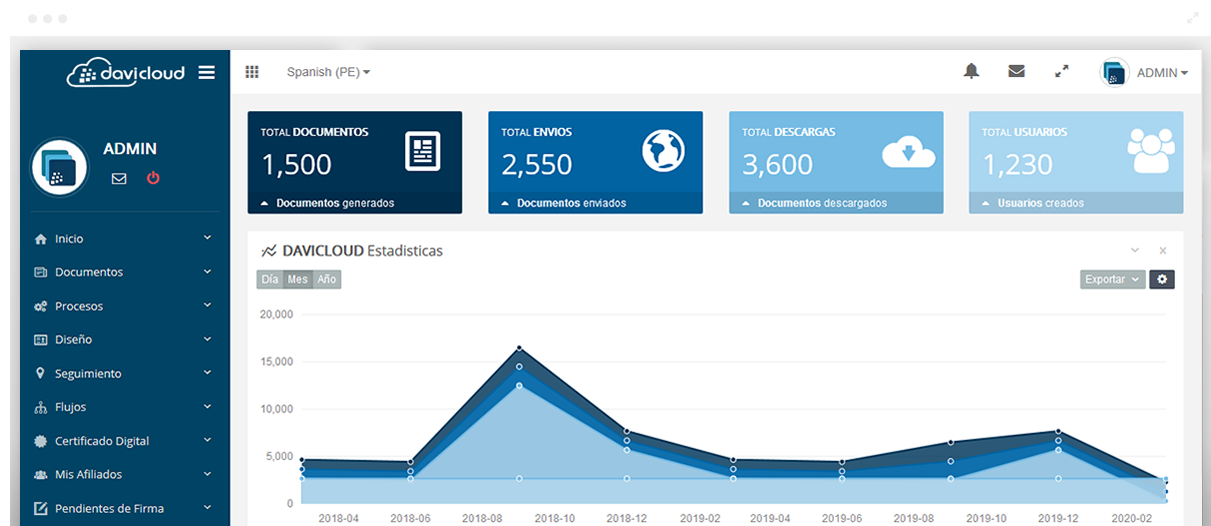Open chart settings gear icon
1211x526 pixels.
1161,280
